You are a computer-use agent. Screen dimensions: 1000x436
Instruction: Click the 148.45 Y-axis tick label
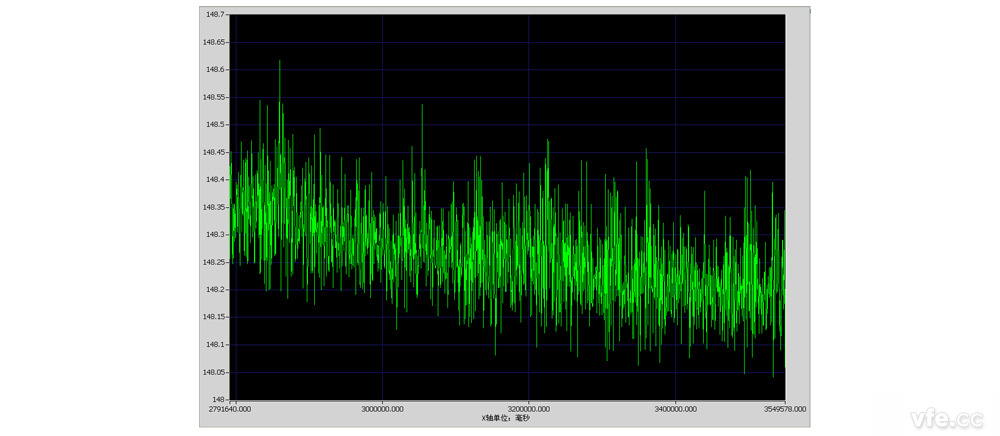[214, 152]
